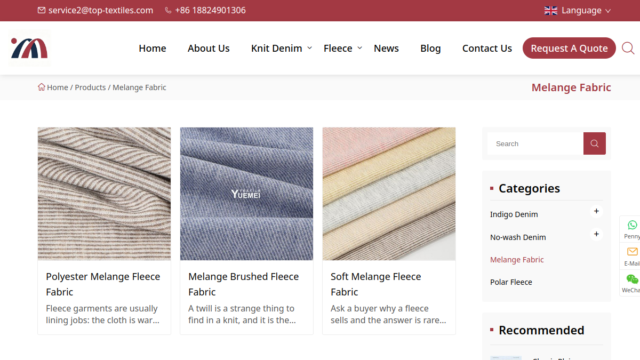
Task: Click the home icon in breadcrumb
Action: 41,87
